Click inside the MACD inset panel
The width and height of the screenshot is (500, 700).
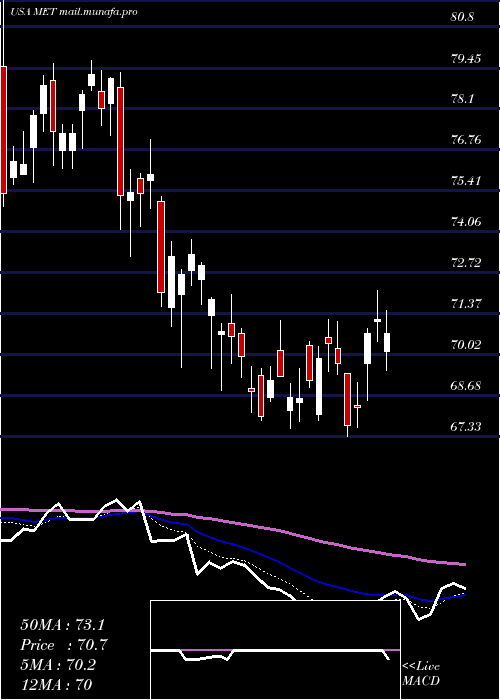(275, 650)
